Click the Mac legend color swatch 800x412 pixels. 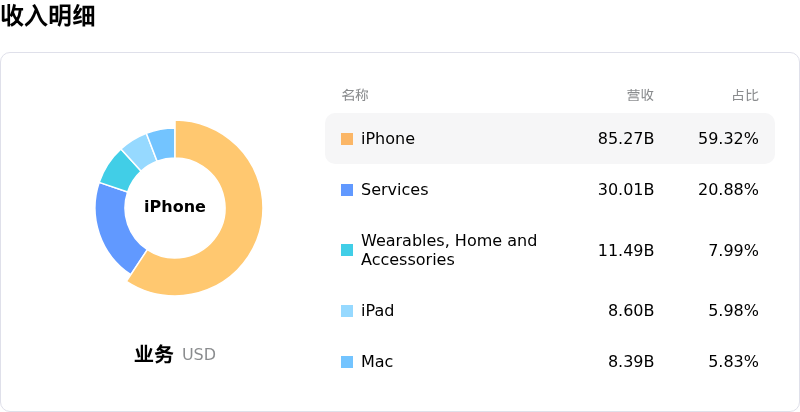[347, 362]
